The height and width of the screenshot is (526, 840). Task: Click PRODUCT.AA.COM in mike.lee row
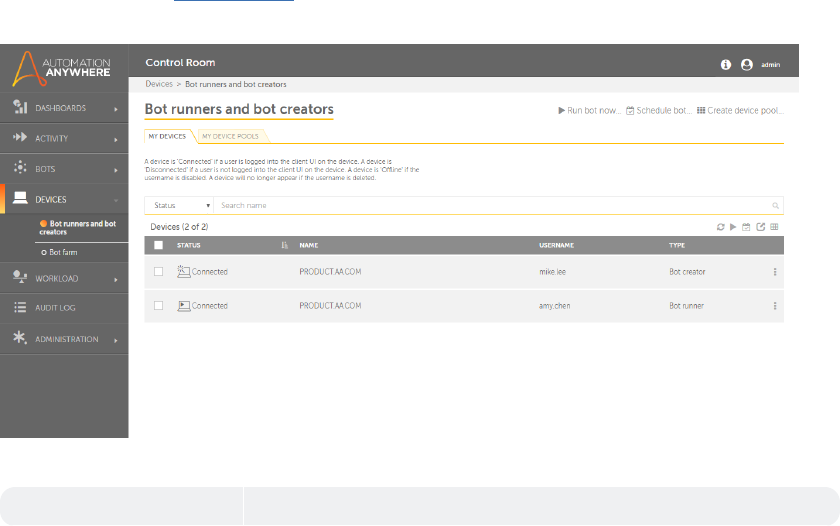click(x=330, y=272)
